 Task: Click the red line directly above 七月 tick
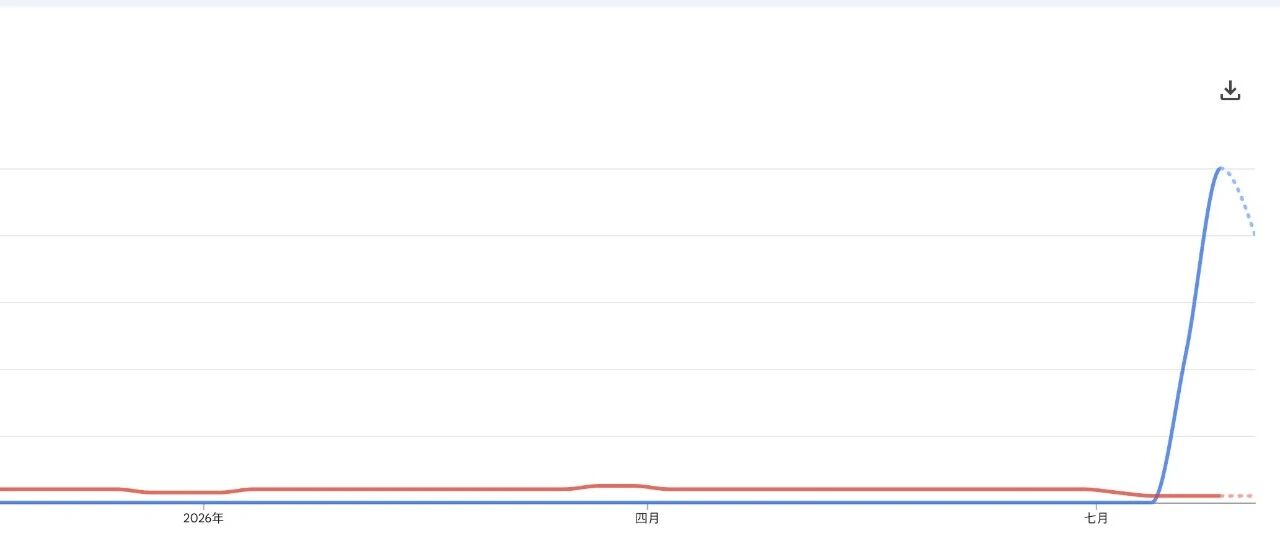pyautogui.click(x=1097, y=490)
